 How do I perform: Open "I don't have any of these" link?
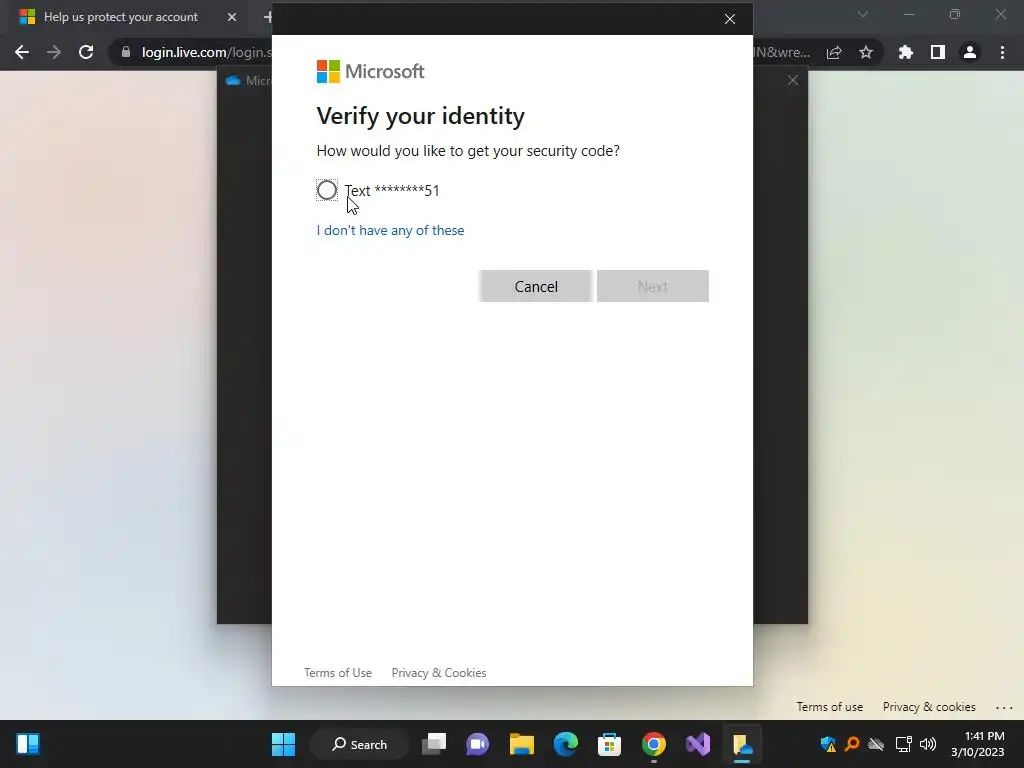point(390,231)
